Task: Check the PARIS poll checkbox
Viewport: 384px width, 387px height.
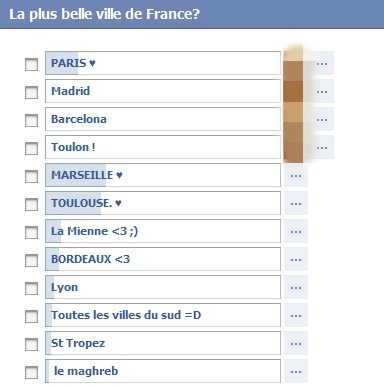Action: point(31,64)
